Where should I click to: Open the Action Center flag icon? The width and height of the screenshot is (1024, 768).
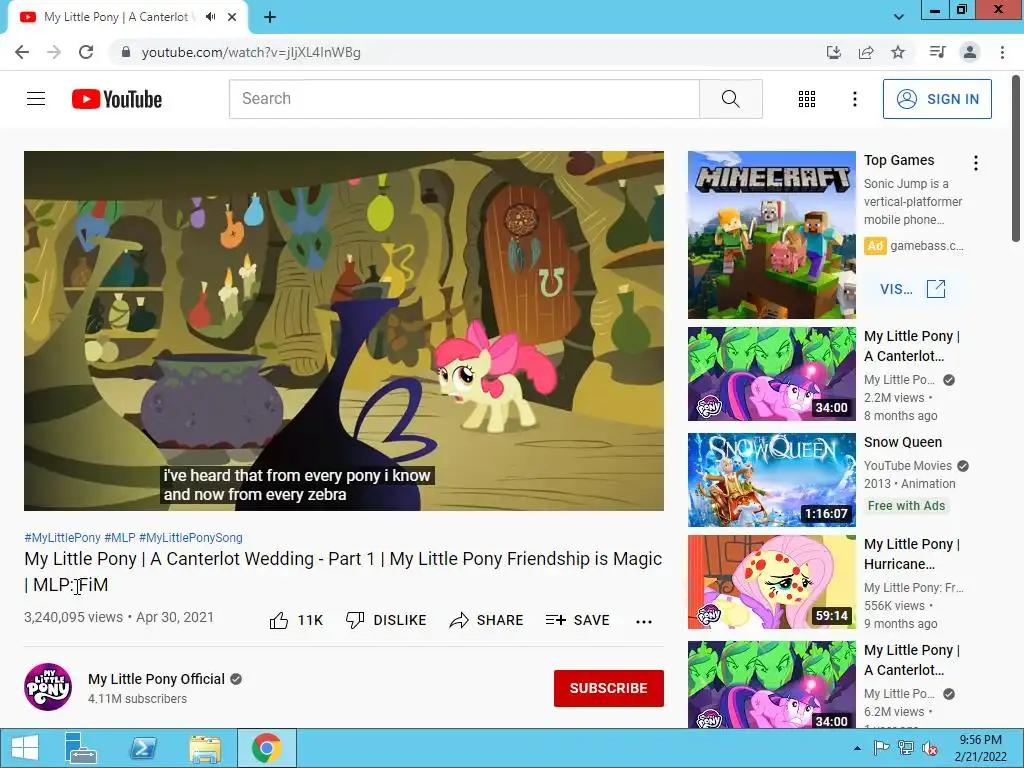(882, 748)
